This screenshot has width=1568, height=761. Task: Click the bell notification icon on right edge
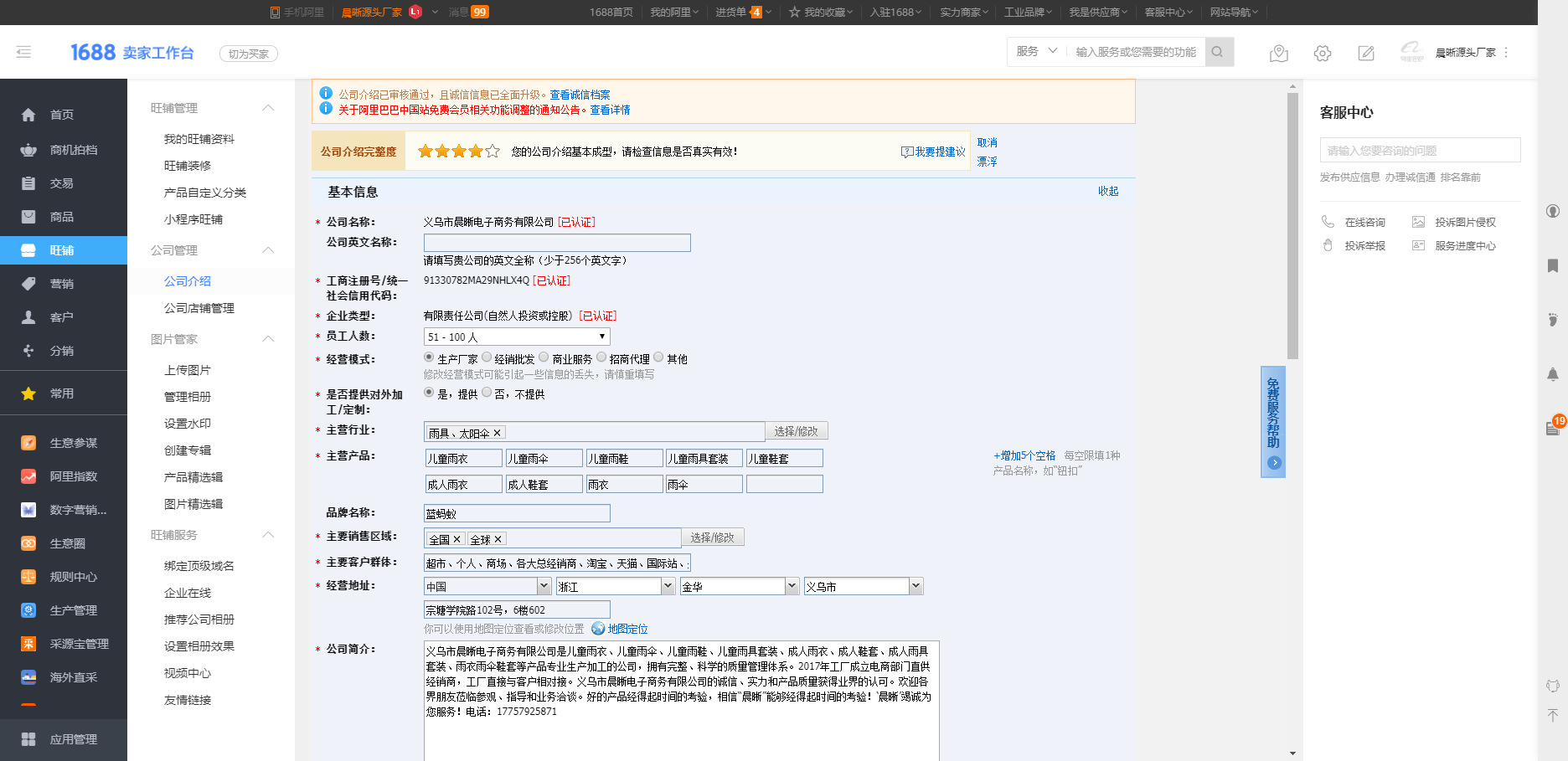(1553, 374)
